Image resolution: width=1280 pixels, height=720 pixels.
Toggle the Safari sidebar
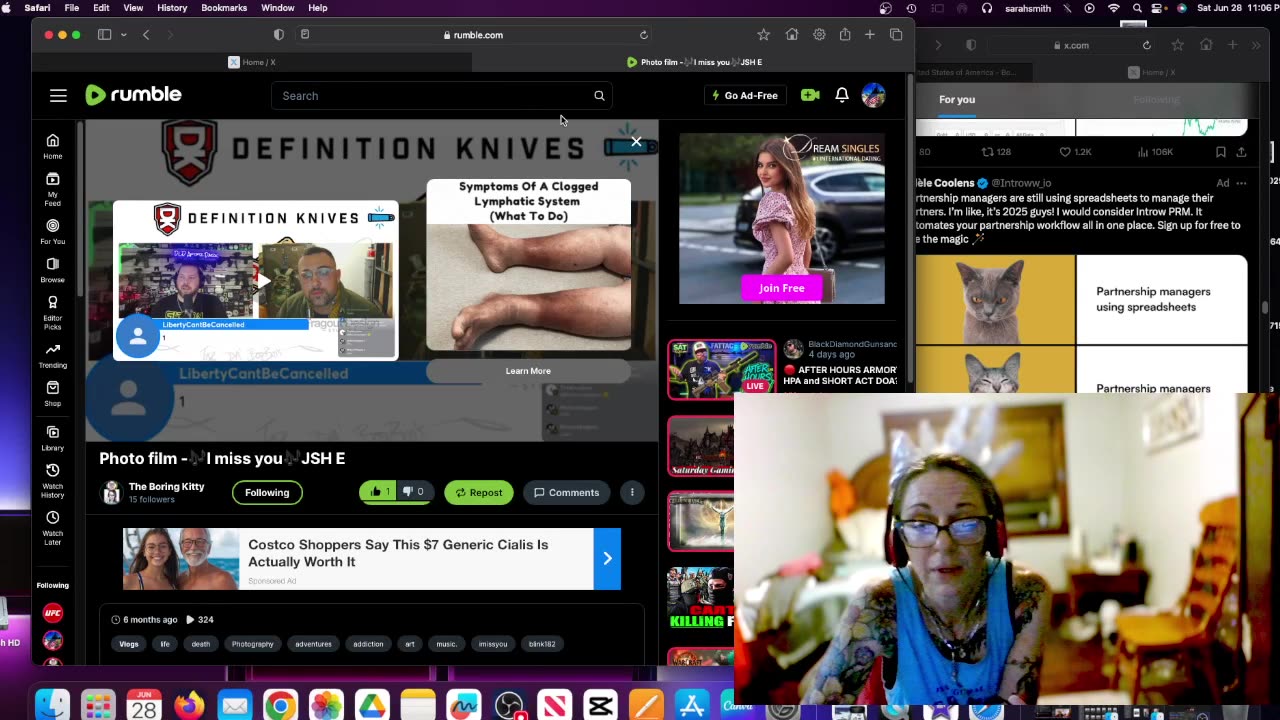coord(104,34)
